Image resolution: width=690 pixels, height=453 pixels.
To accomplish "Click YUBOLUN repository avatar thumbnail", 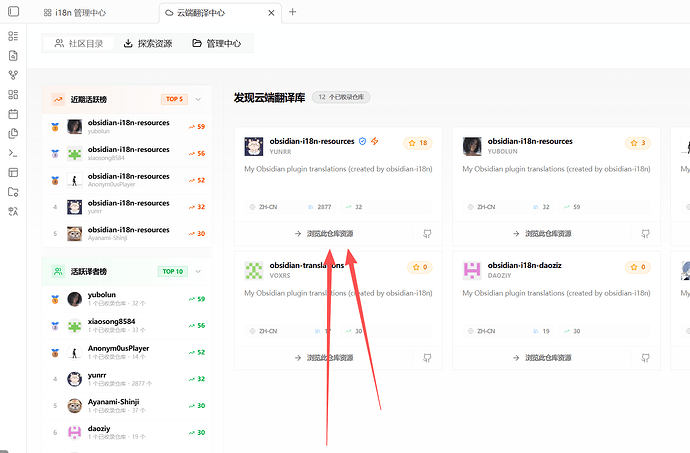I will pyautogui.click(x=472, y=146).
